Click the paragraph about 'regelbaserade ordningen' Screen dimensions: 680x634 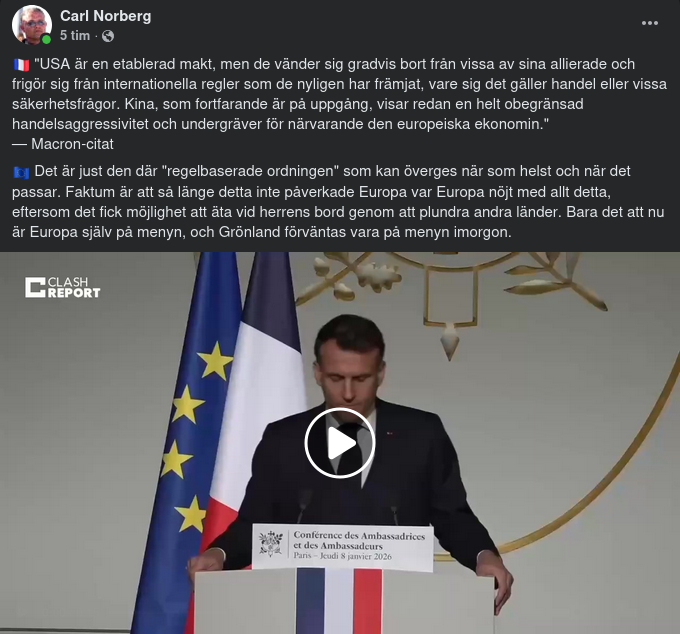338,202
